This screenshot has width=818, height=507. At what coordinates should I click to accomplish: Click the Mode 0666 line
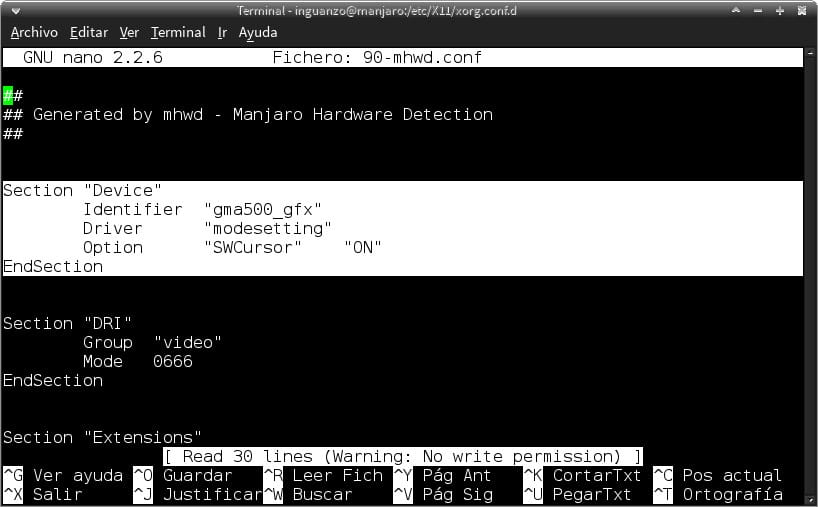tap(137, 362)
